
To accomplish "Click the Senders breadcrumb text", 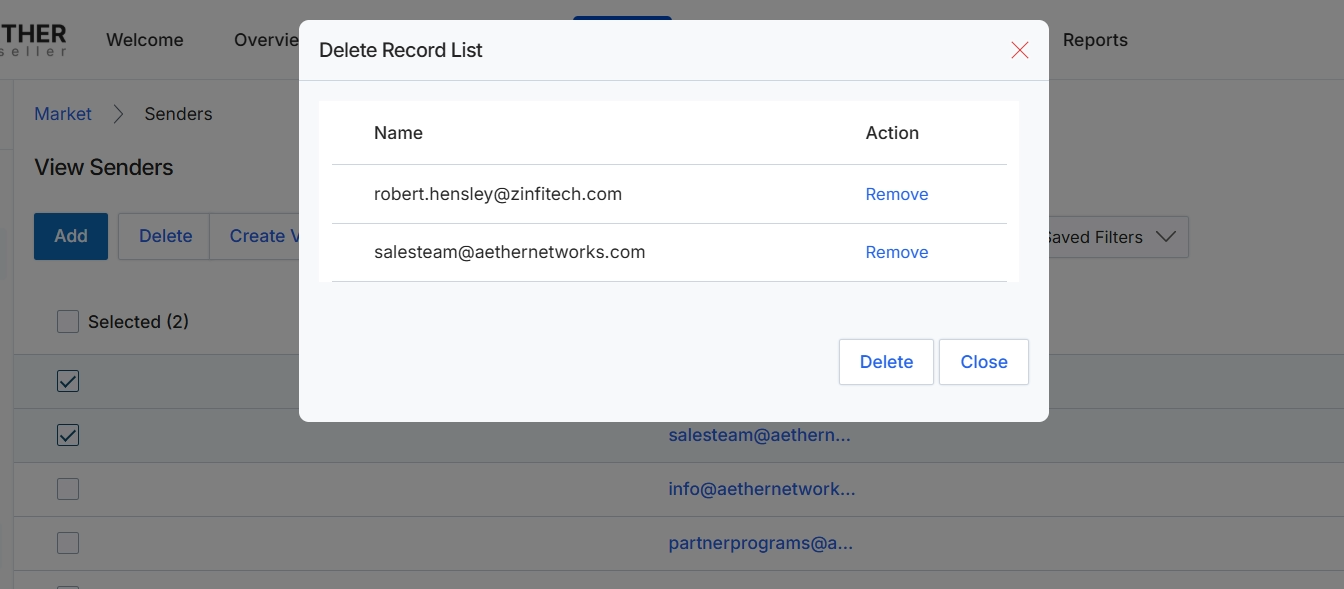I will point(178,114).
